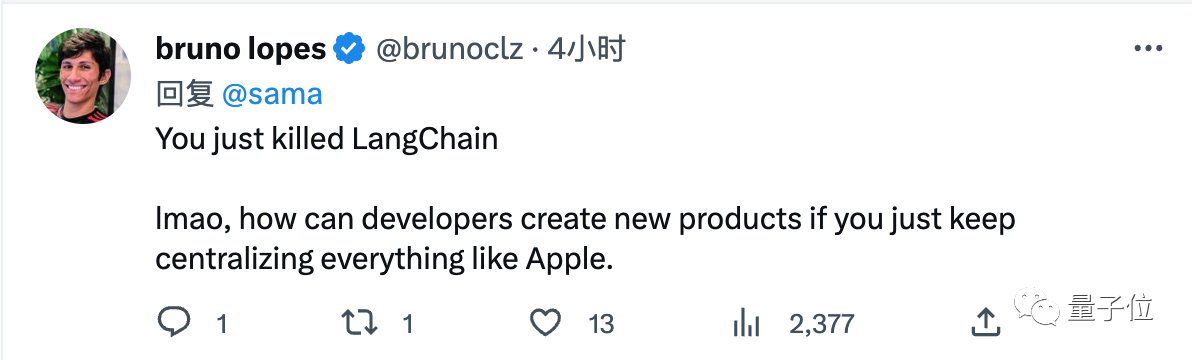Click the 量子位 watermark text
Image resolution: width=1192 pixels, height=360 pixels.
tap(1110, 308)
